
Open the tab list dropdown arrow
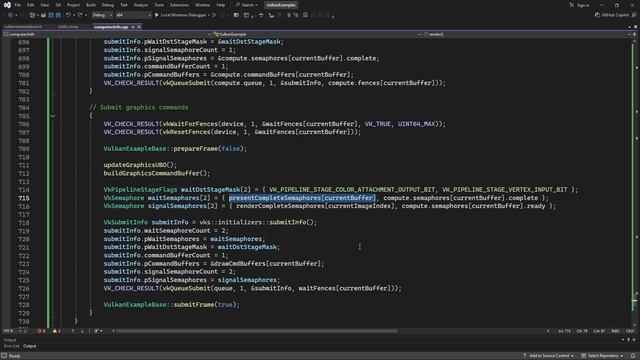tap(629, 27)
